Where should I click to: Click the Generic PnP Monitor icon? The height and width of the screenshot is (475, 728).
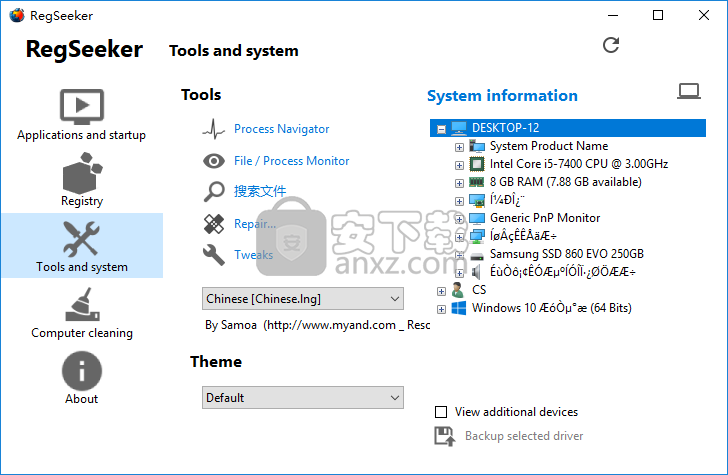477,218
